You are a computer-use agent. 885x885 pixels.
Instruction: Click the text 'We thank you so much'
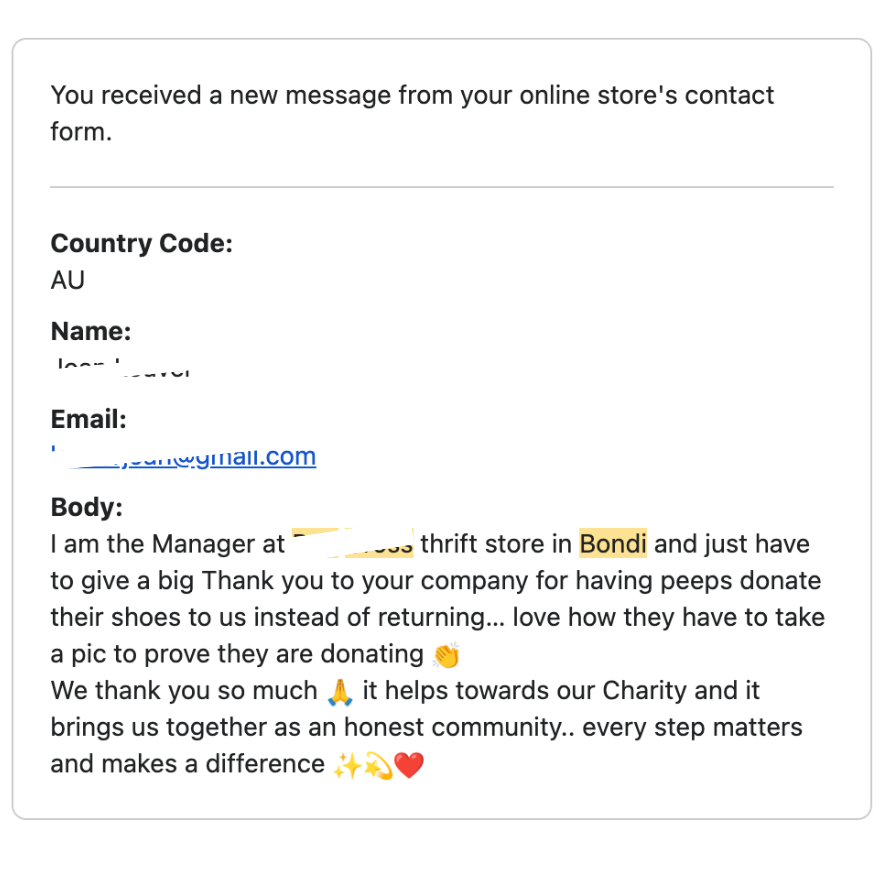184,691
